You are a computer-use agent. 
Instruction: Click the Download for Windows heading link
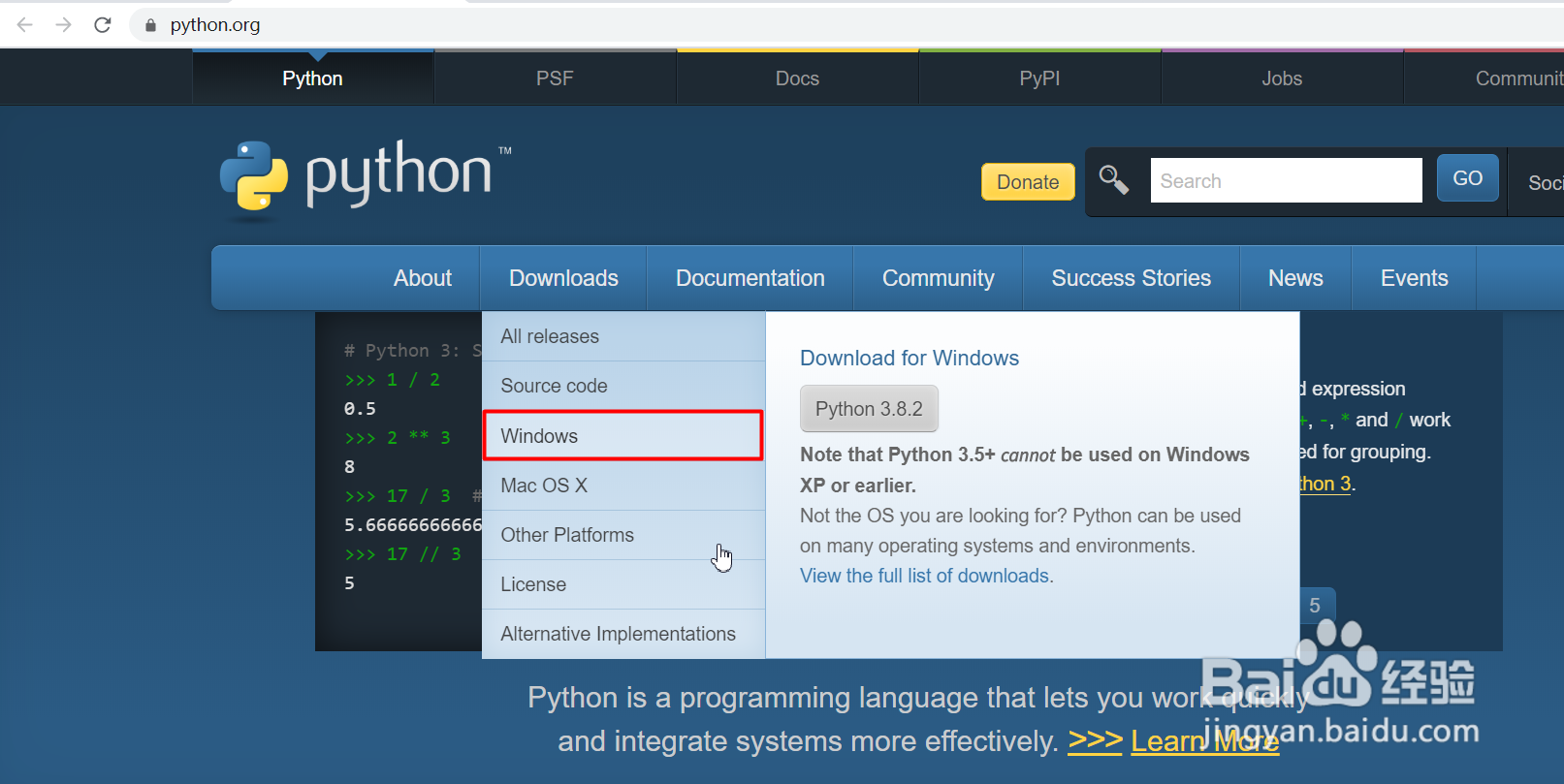910,358
